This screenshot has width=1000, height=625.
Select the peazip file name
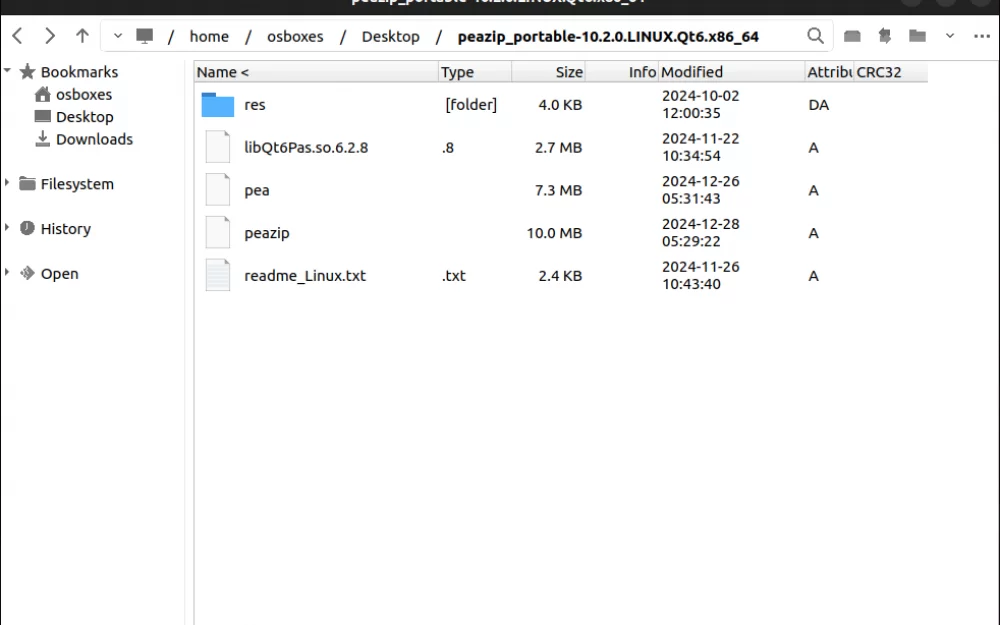point(267,233)
